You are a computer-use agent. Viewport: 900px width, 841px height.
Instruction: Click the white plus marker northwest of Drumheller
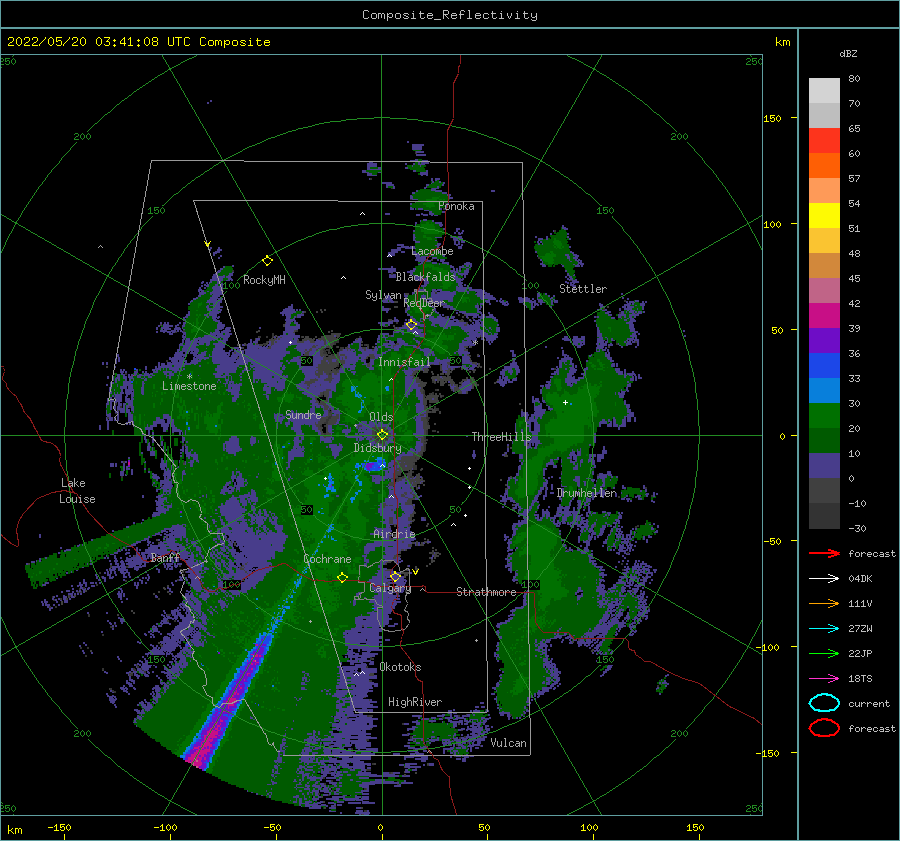point(565,402)
